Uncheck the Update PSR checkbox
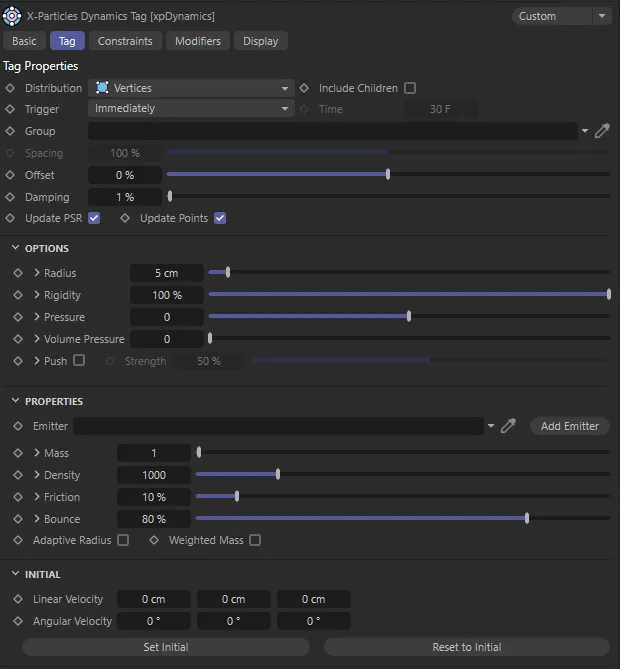 pyautogui.click(x=94, y=218)
